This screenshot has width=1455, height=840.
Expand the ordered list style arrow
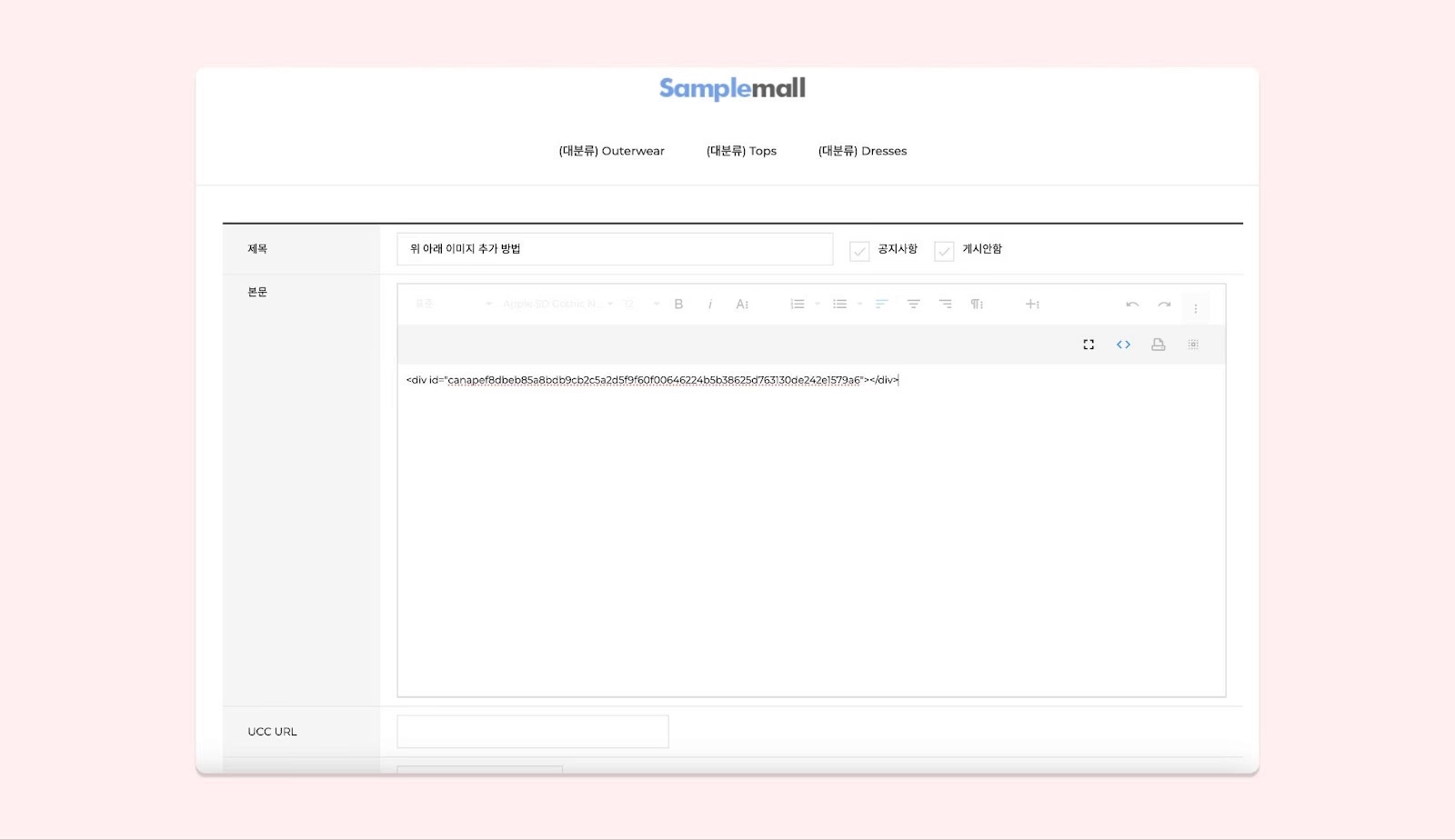[818, 305]
